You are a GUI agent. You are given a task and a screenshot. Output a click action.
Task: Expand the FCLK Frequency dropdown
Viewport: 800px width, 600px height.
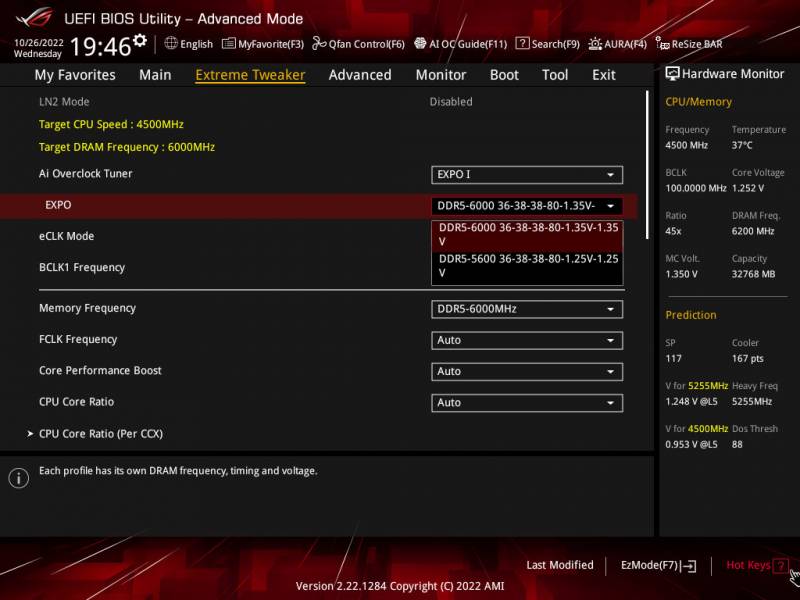(527, 340)
